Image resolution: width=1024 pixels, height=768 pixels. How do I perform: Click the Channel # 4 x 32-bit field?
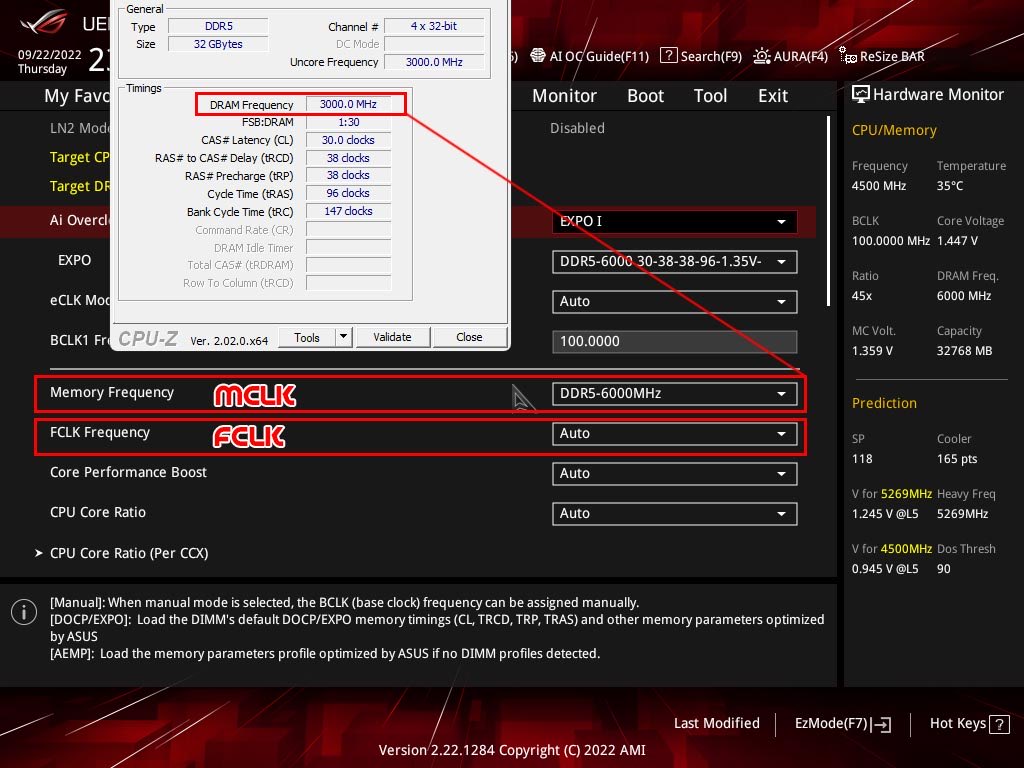coord(434,26)
